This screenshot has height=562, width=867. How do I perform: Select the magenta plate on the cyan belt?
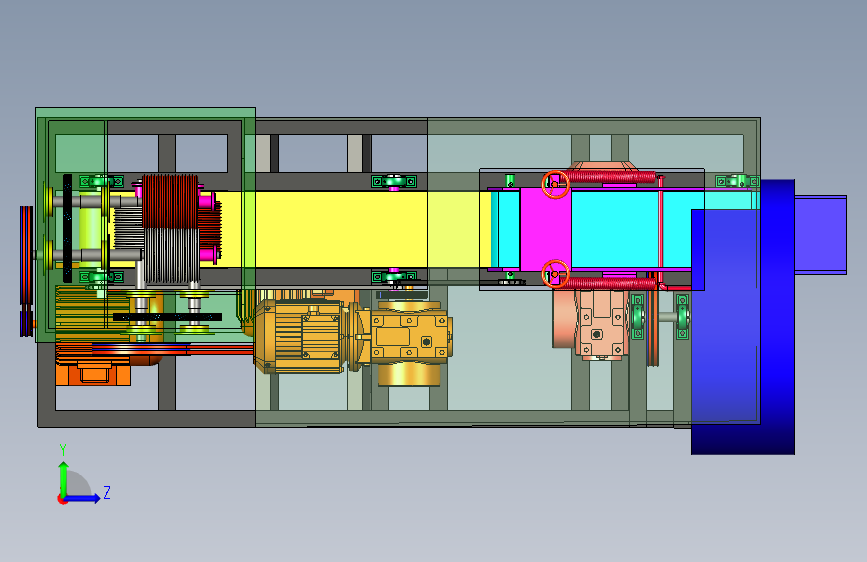[x=545, y=229]
